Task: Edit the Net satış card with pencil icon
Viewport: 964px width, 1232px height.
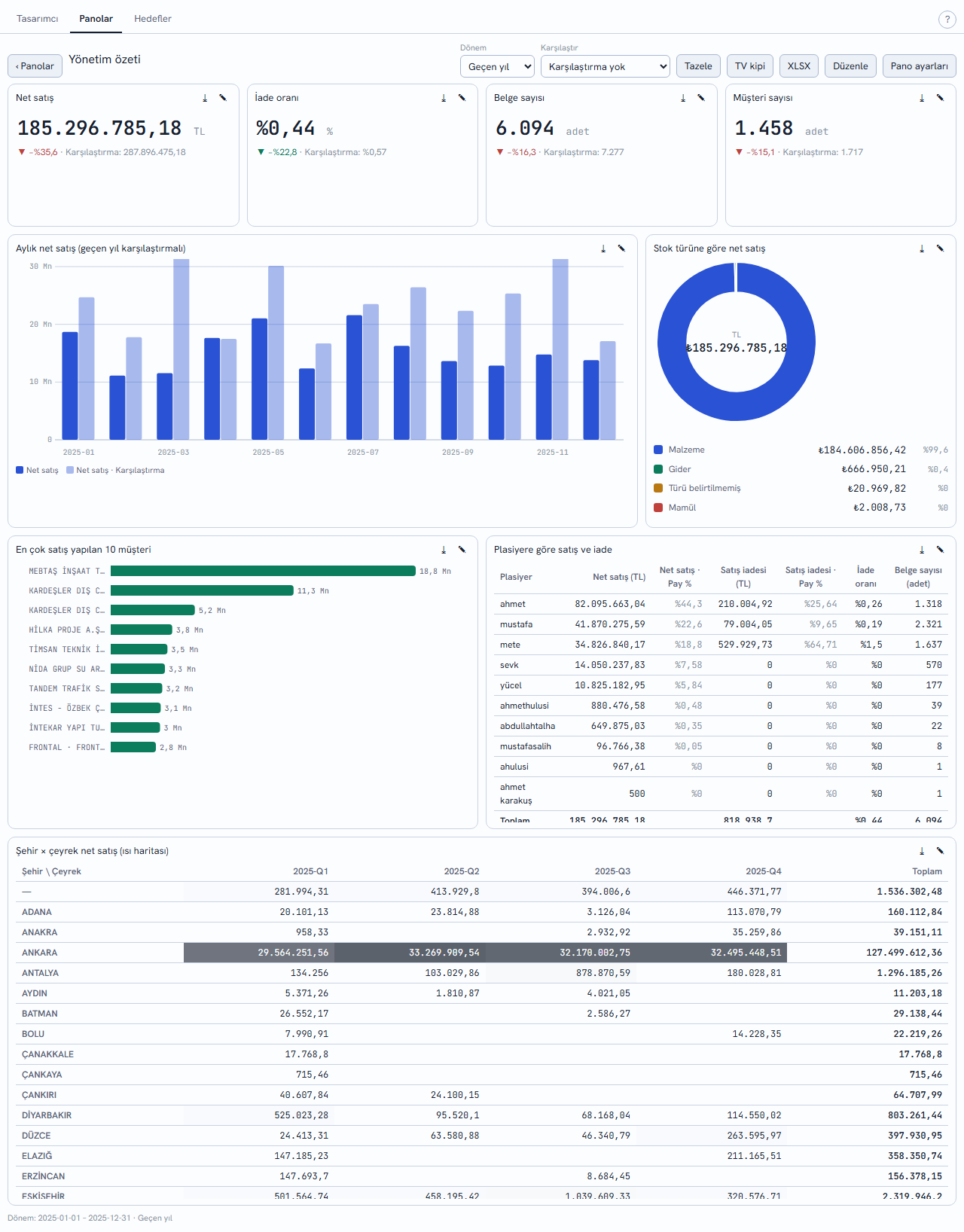Action: pyautogui.click(x=223, y=98)
